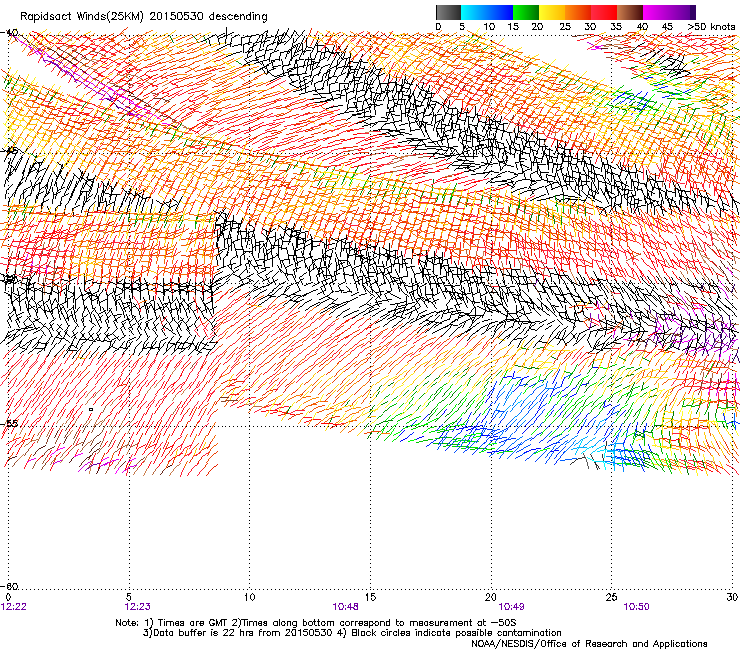Click the '12:23' swath time label
This screenshot has height=650, width=740.
[137, 607]
